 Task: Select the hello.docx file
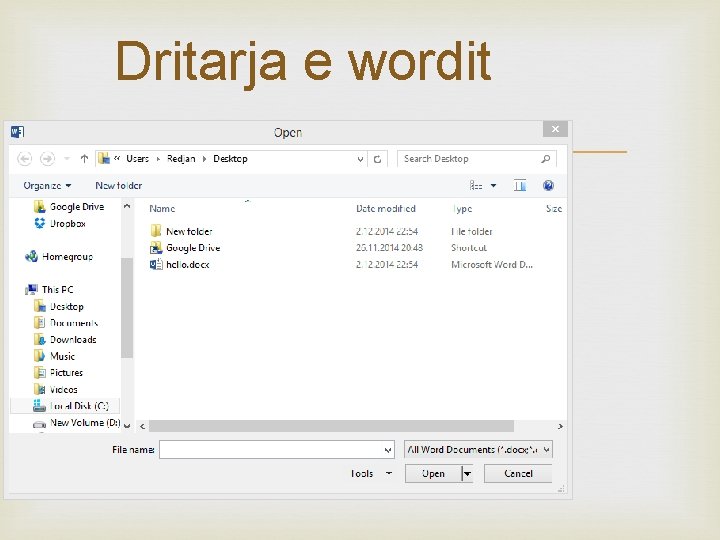coord(180,264)
